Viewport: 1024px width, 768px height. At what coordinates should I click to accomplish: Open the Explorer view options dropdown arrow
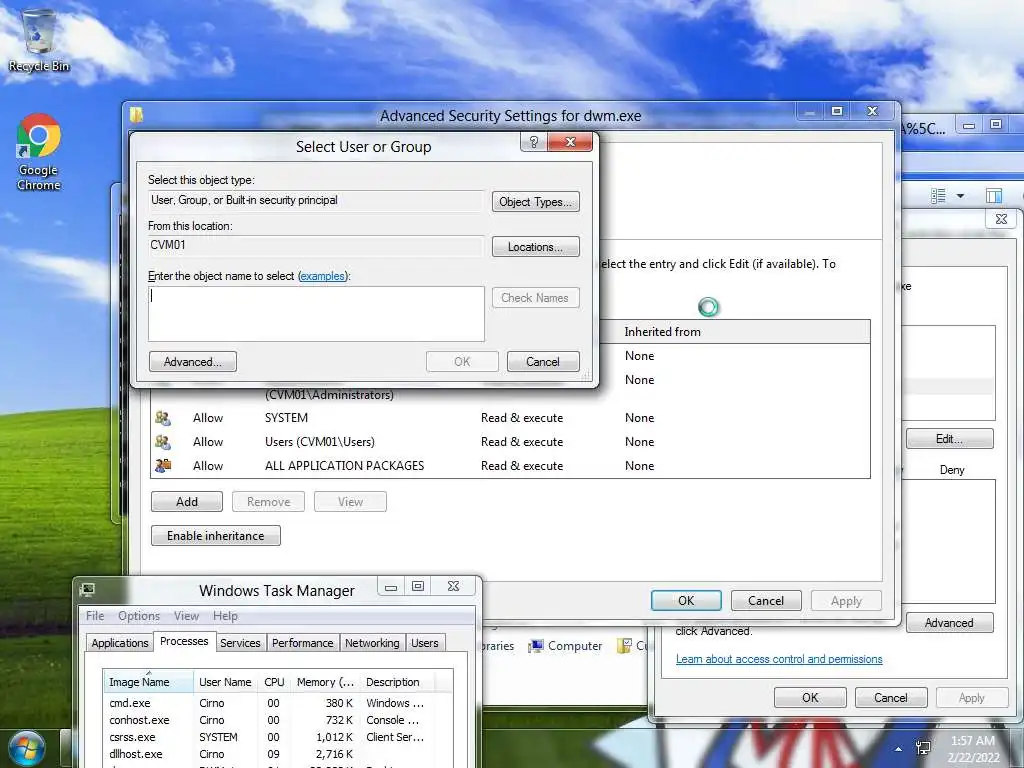click(x=961, y=195)
